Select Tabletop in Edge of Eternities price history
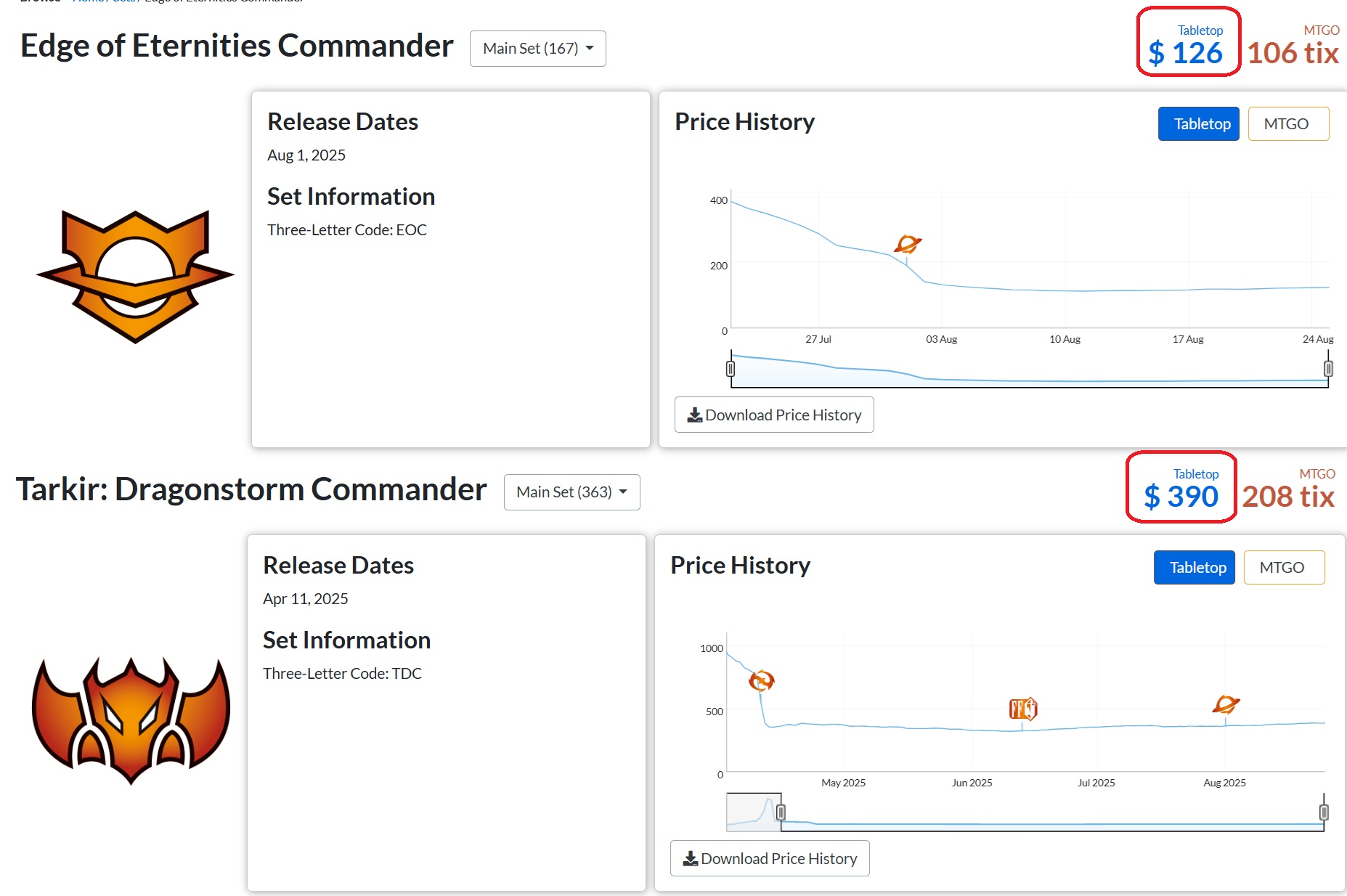 click(1198, 124)
